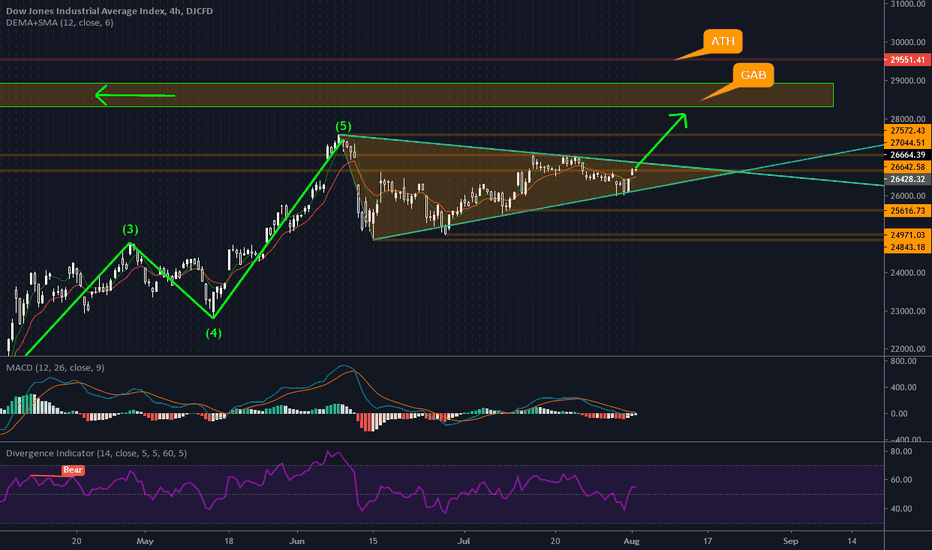Image resolution: width=932 pixels, height=550 pixels.
Task: Select the DEMA+SMA (12, close, 6) legend
Action: click(x=59, y=23)
